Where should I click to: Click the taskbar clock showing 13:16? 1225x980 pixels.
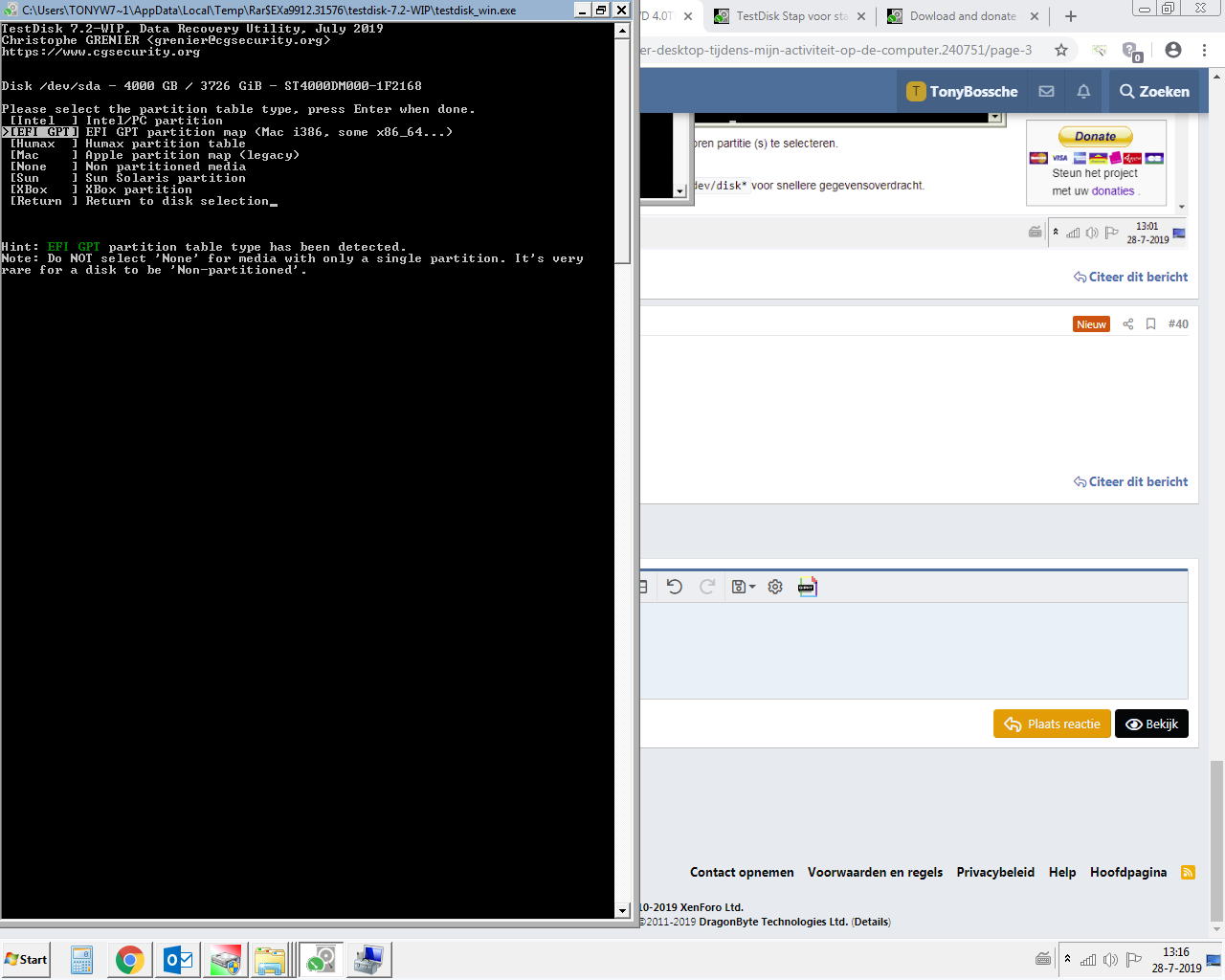tap(1176, 960)
